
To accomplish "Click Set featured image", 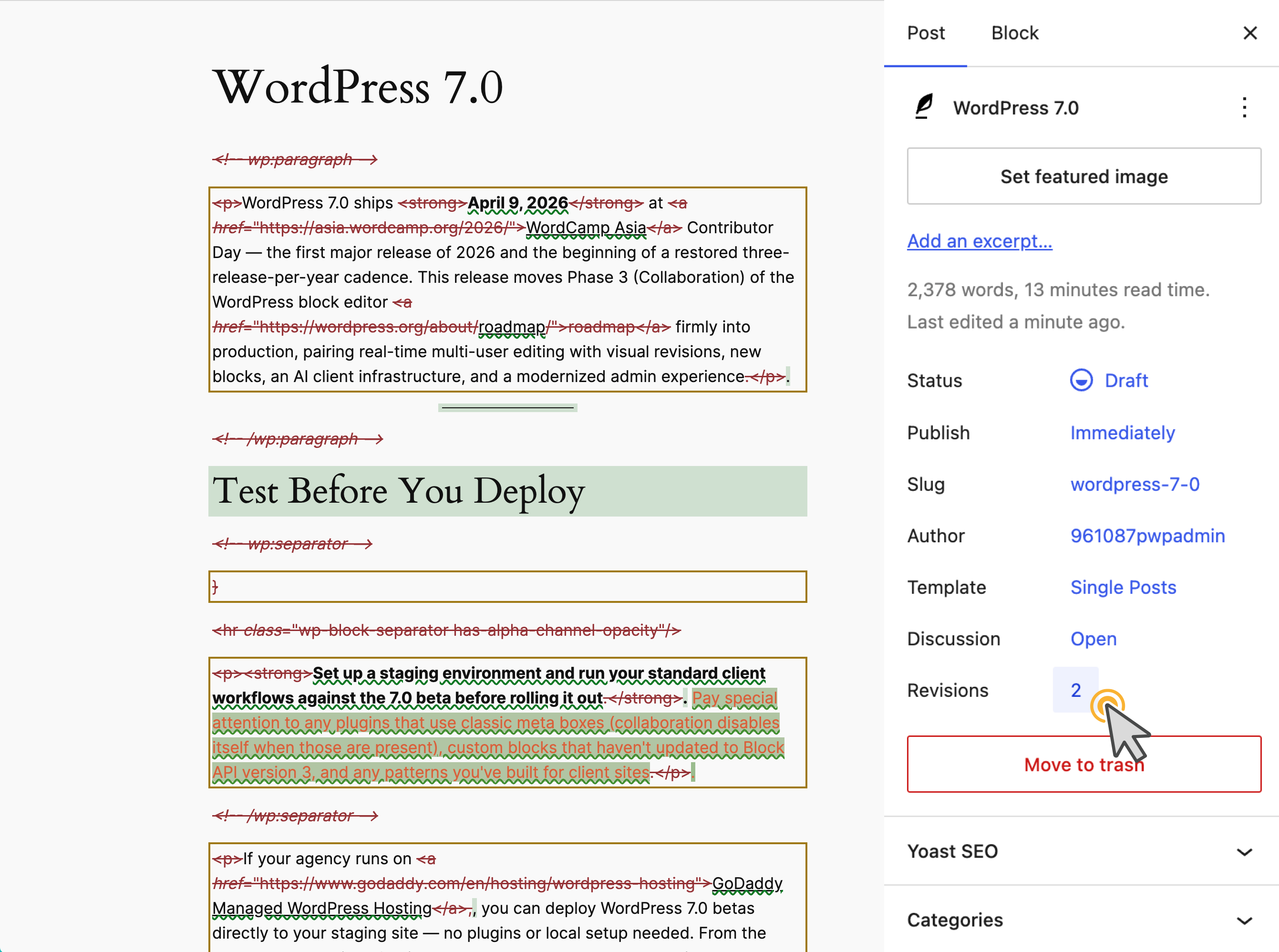I will tap(1083, 176).
